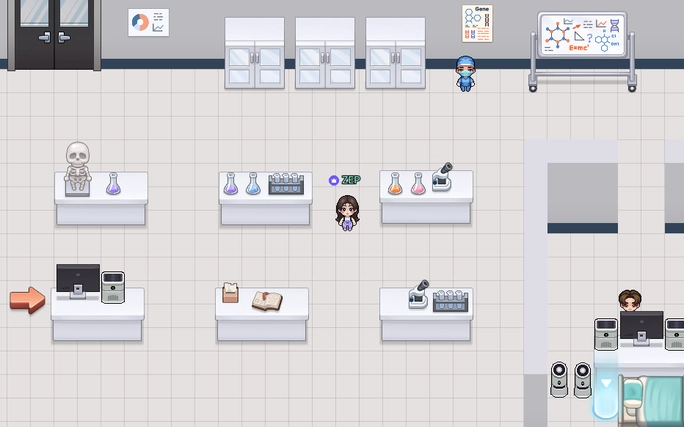Click the microscope next to the test tube rack

point(419,295)
